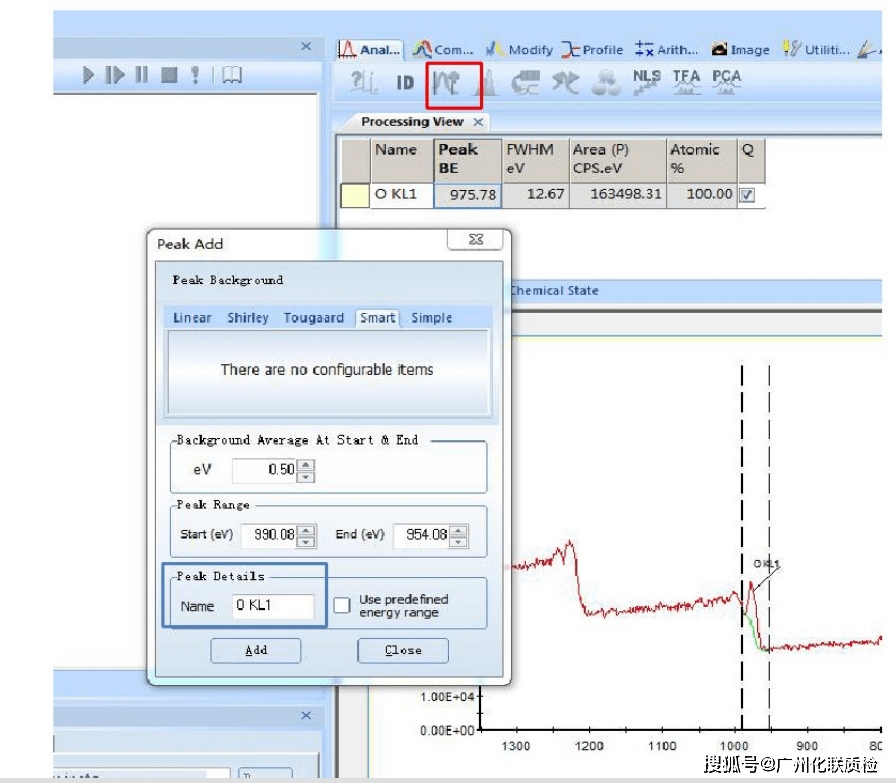Decrease the End (eV) value
896x783 pixels.
458,541
